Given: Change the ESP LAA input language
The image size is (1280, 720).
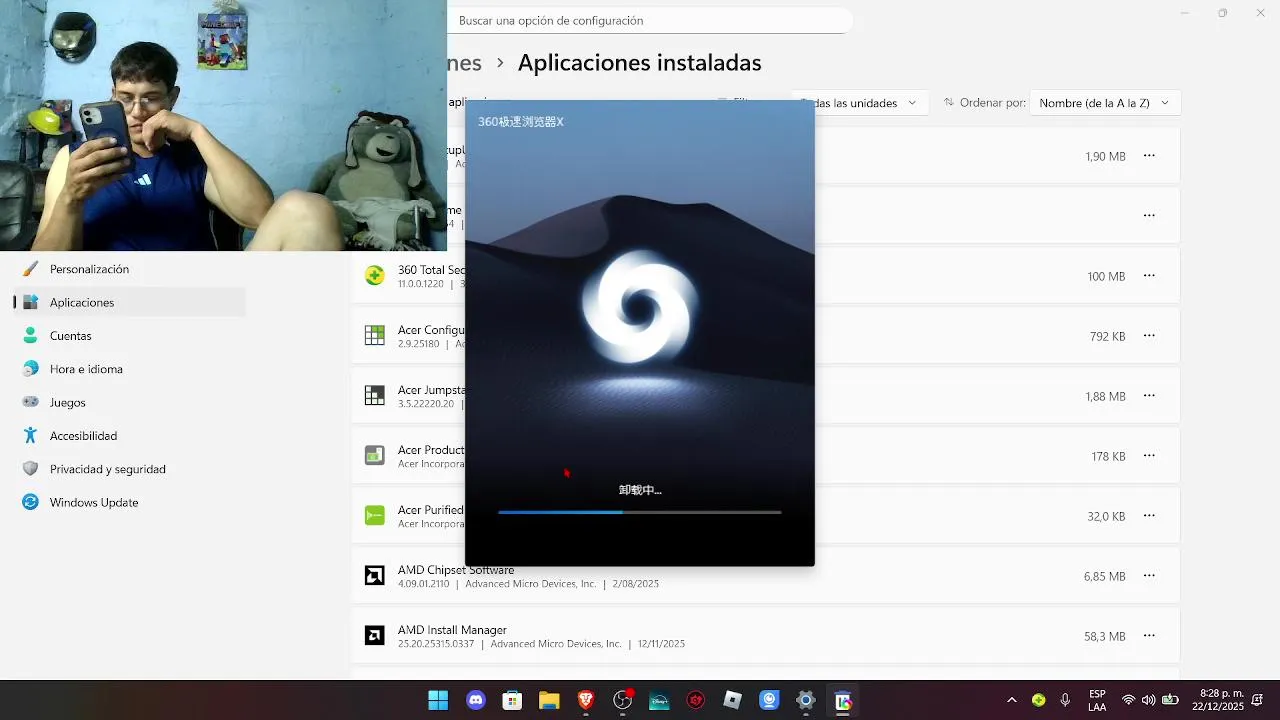Looking at the screenshot, I should 1097,700.
